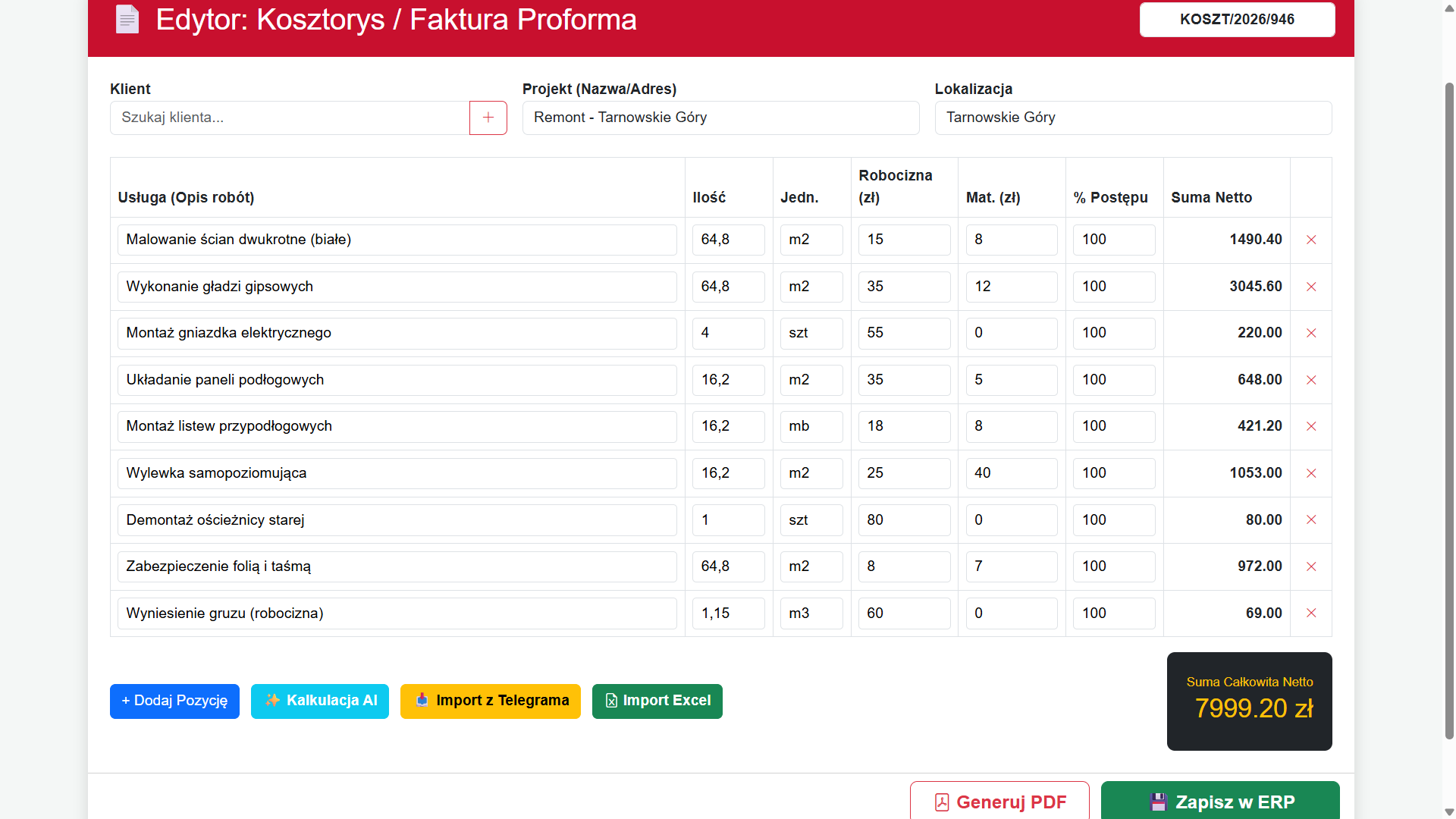Viewport: 1456px width, 819px height.
Task: Click the page vertical scrollbar thumb
Action: point(1449,409)
